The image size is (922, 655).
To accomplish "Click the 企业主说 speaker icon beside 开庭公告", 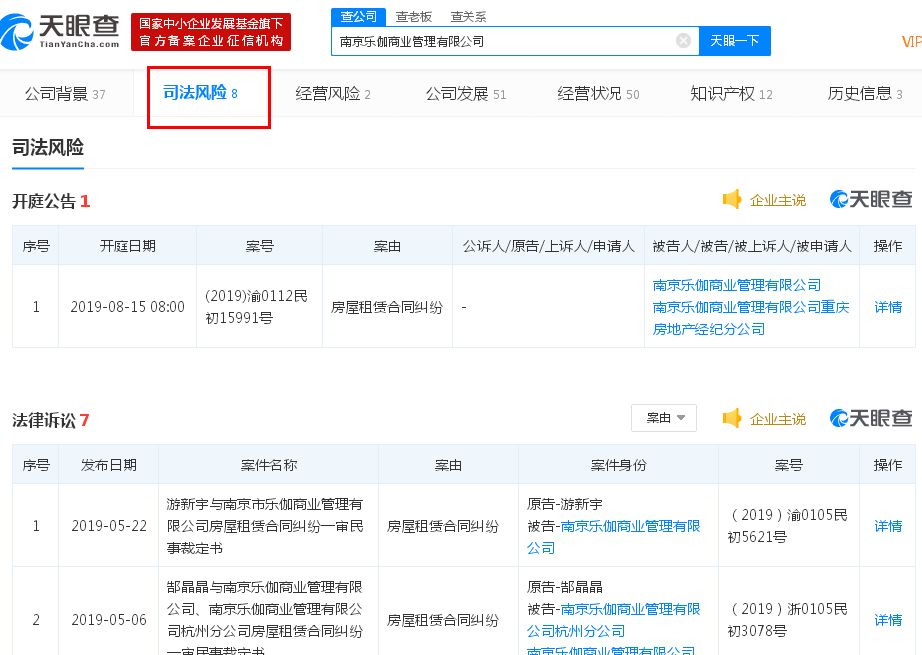I will pos(731,200).
